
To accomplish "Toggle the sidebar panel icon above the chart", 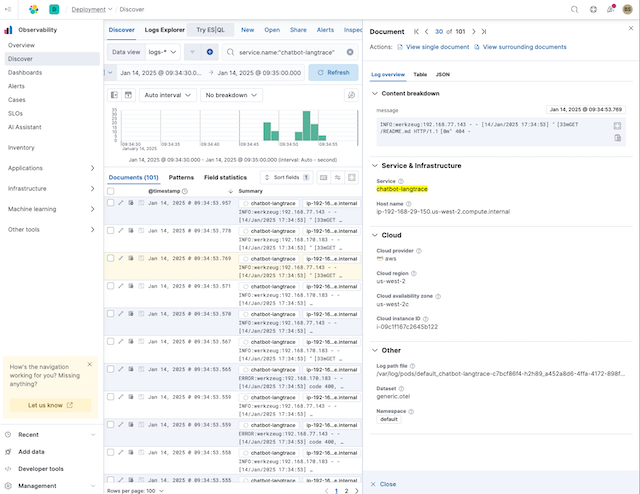I will tap(115, 95).
